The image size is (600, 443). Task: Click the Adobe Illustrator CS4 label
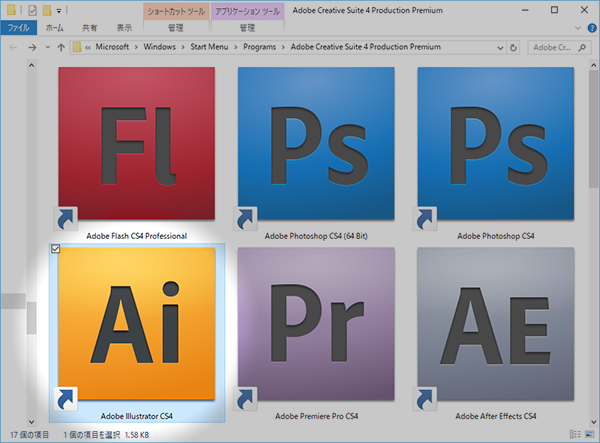click(x=137, y=416)
